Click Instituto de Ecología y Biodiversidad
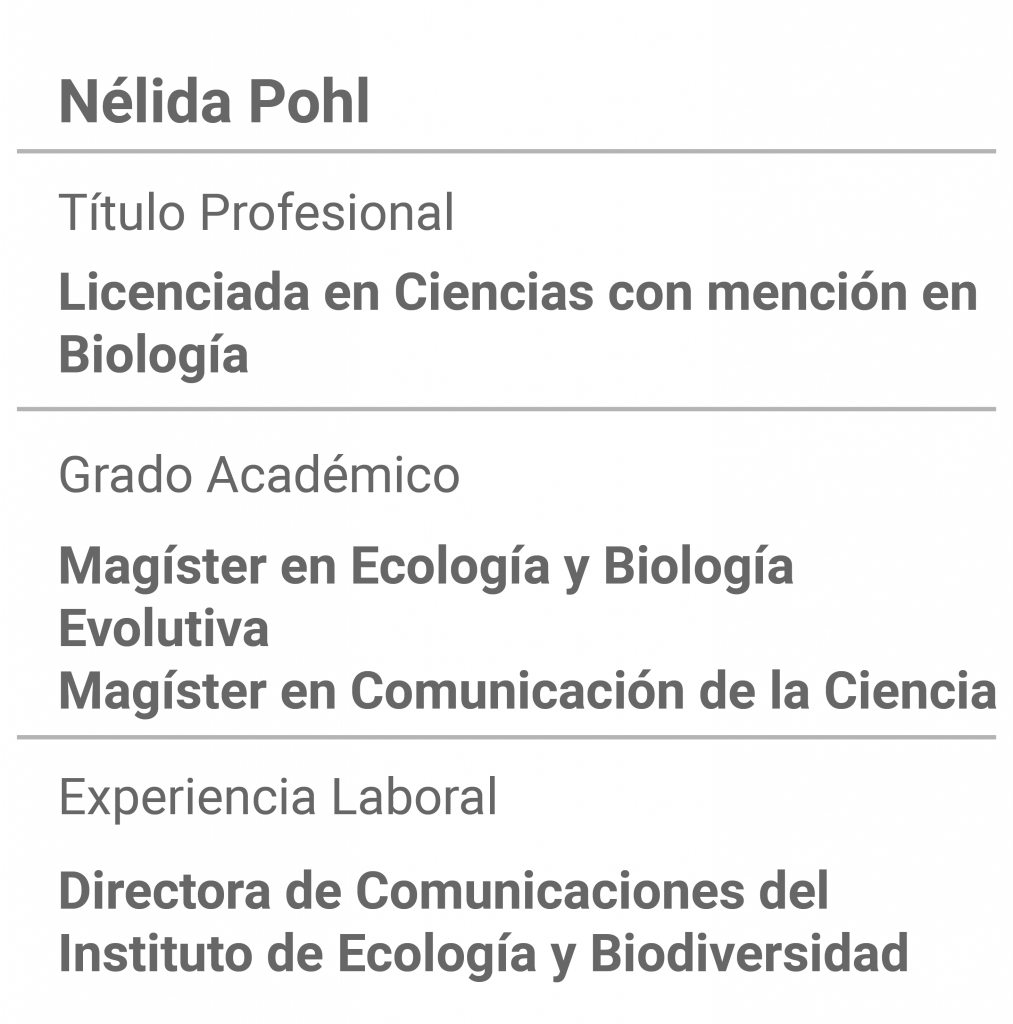This screenshot has width=1013, height=1024. click(x=483, y=954)
